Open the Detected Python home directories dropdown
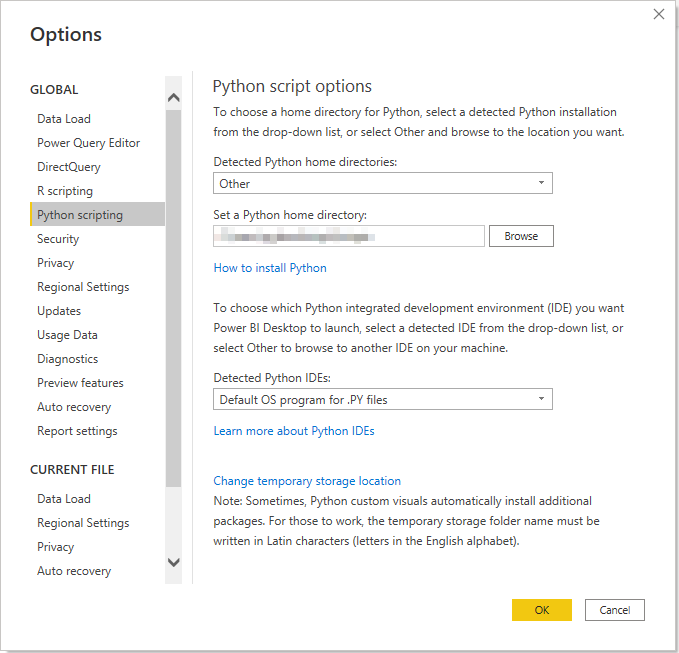Image resolution: width=679 pixels, height=653 pixels. point(383,183)
